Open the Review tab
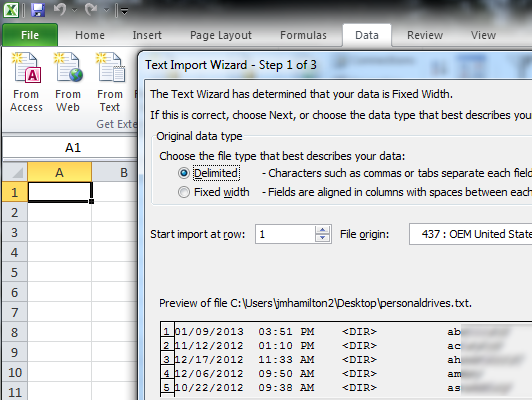Screen dimensions: 532x400 (x=425, y=35)
